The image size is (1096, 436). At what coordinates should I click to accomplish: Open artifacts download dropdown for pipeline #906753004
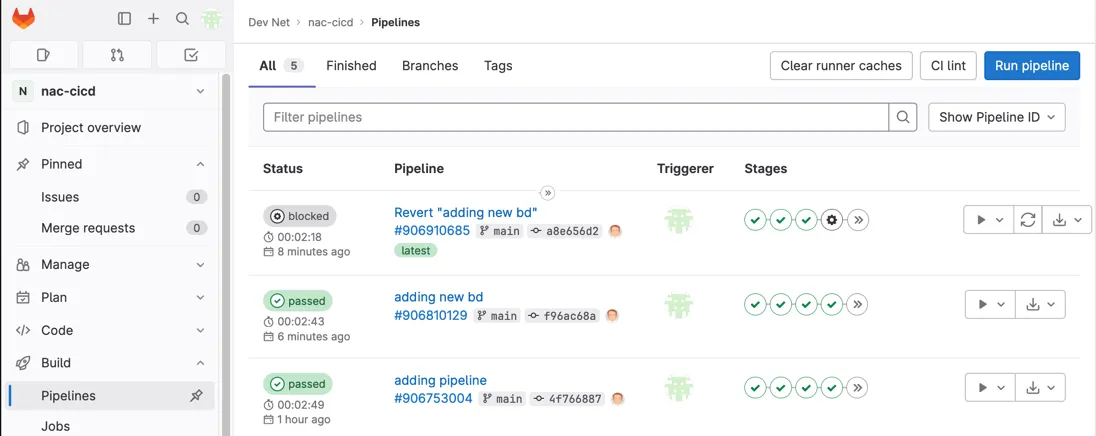[x=1040, y=388]
